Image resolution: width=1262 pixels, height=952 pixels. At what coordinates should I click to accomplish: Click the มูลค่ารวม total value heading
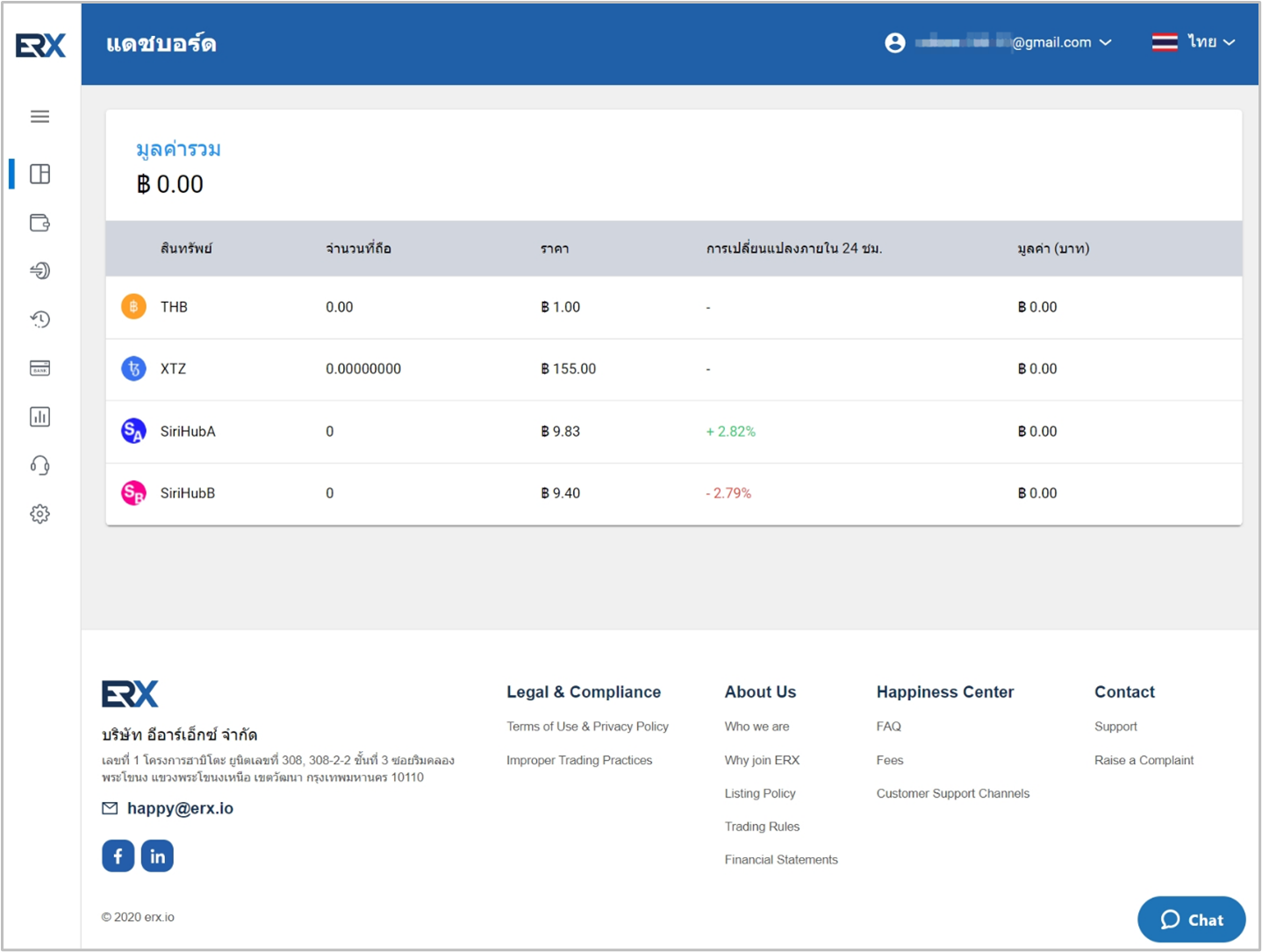[x=178, y=149]
